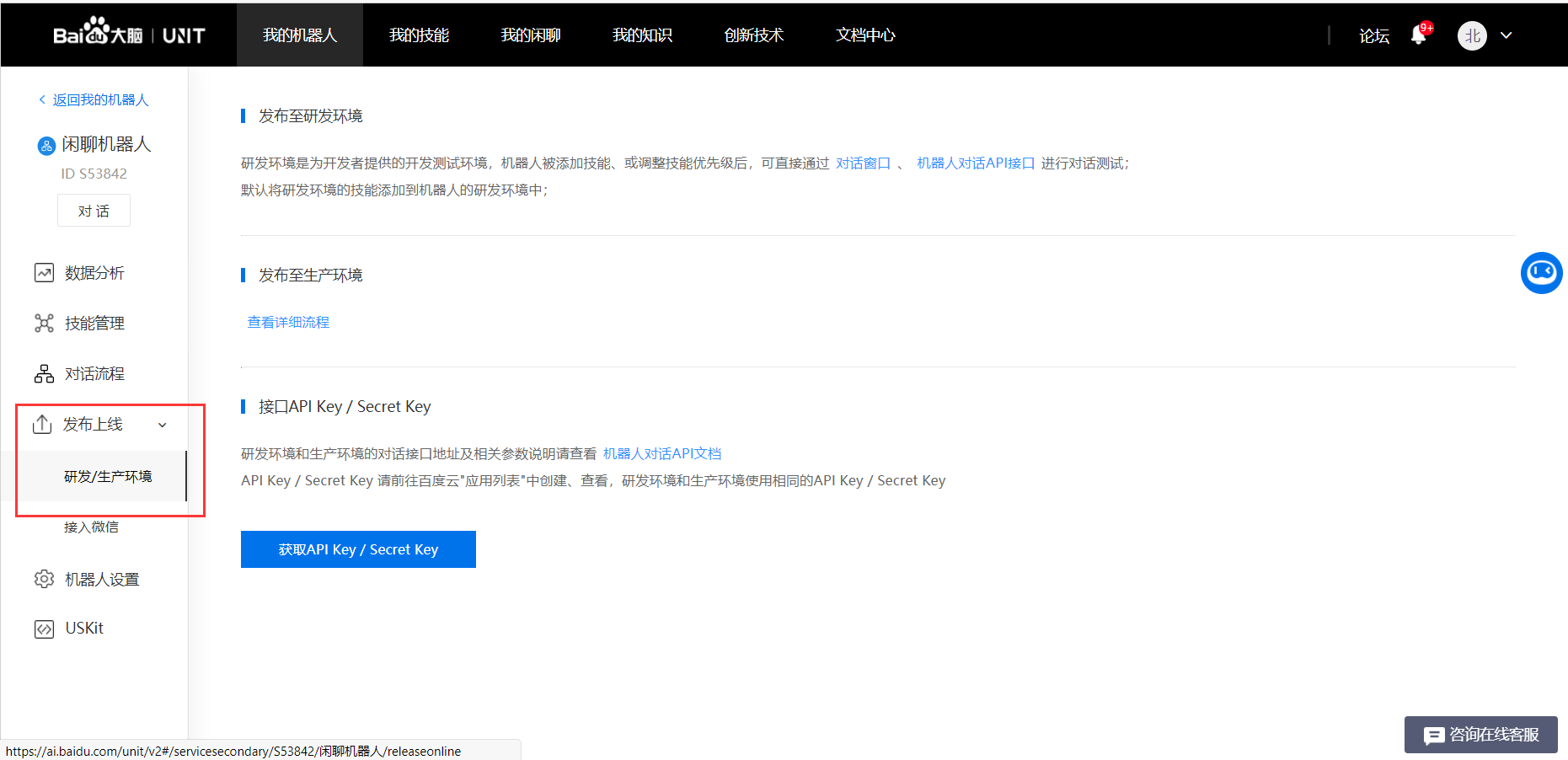Open 咨询在线客服 customer service chat
The image size is (1568, 760).
(x=1480, y=735)
